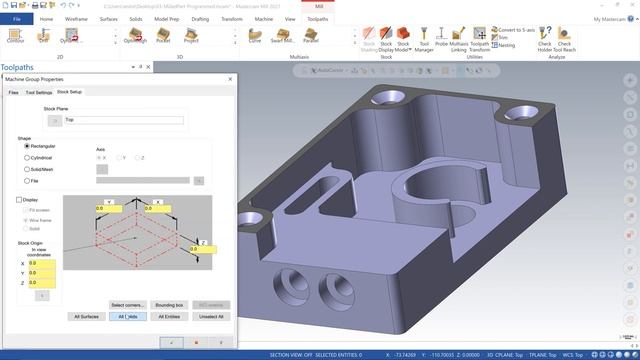Select the Swarf Milling toolpath icon
The image size is (640, 360).
click(x=282, y=36)
